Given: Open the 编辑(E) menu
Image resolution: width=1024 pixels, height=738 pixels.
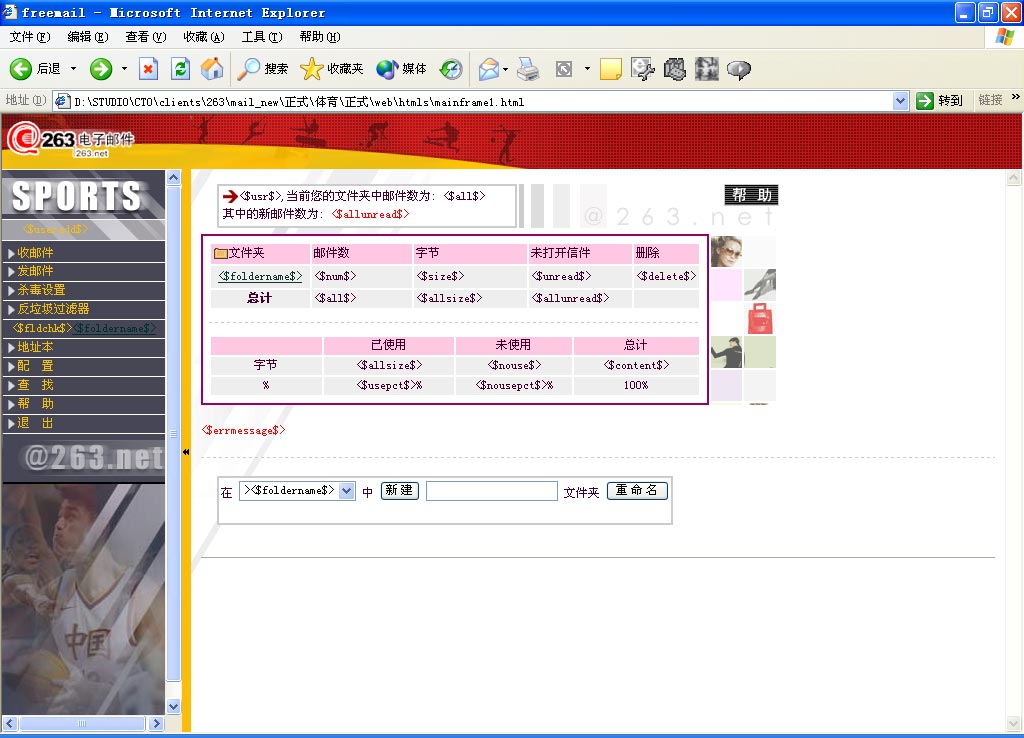Looking at the screenshot, I should pos(88,37).
